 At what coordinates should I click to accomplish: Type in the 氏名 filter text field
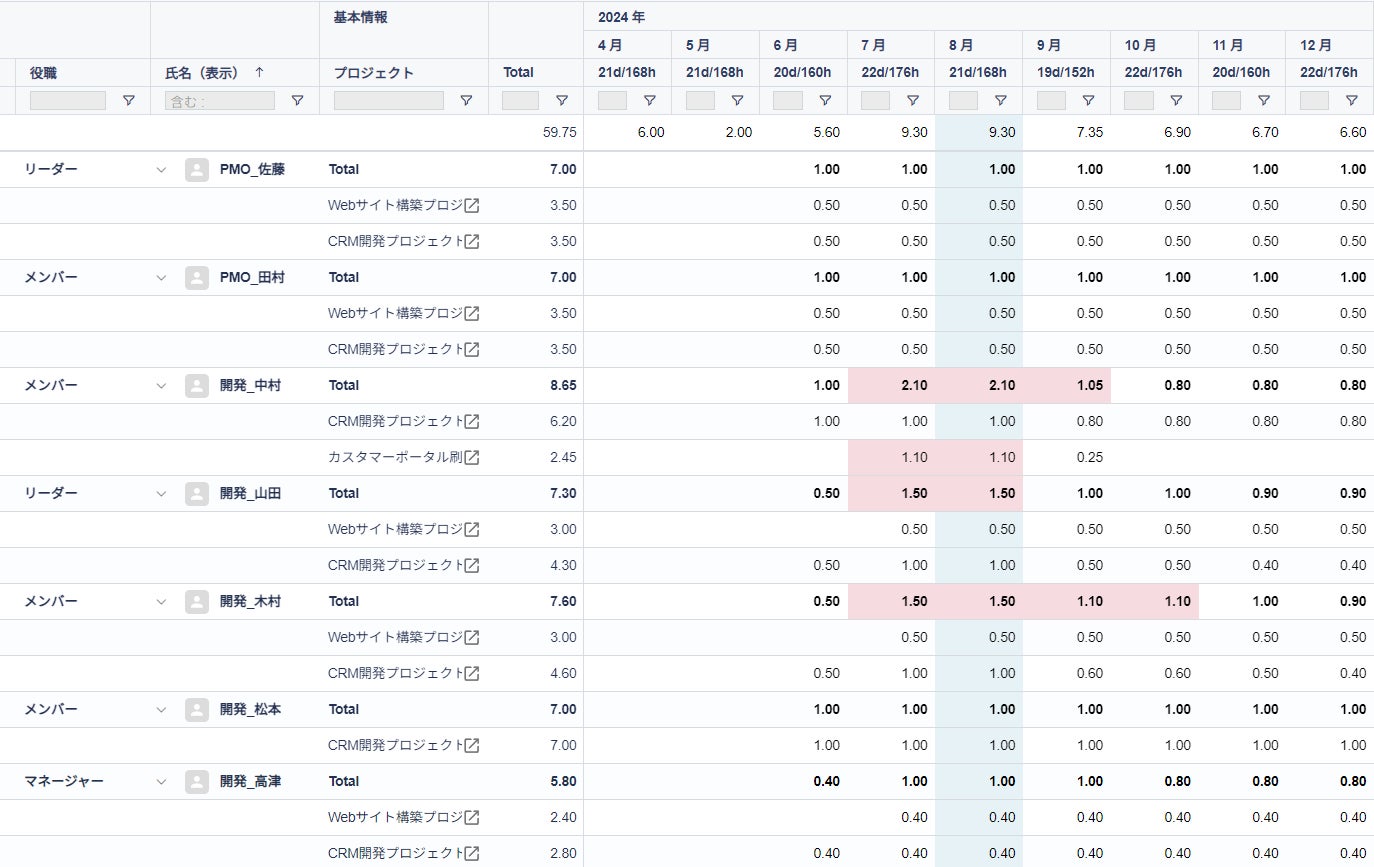point(219,101)
